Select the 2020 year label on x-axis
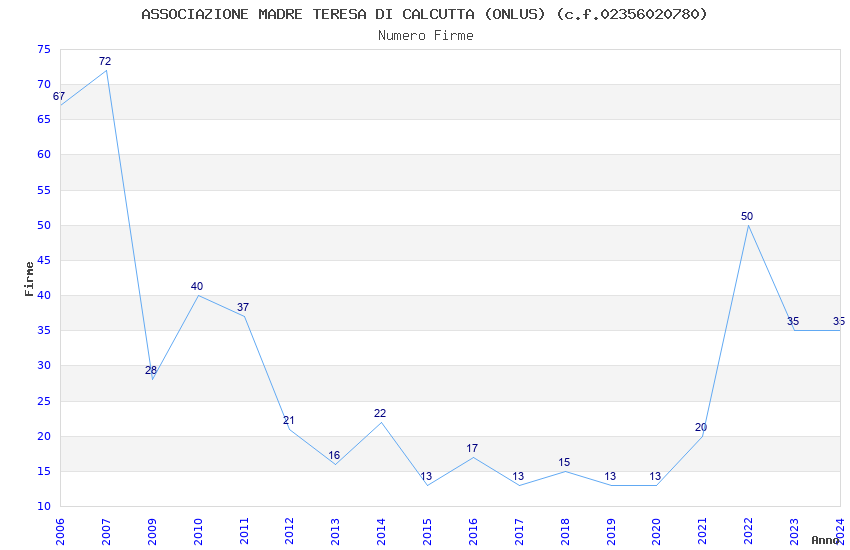Image resolution: width=850 pixels, height=550 pixels. 656,532
